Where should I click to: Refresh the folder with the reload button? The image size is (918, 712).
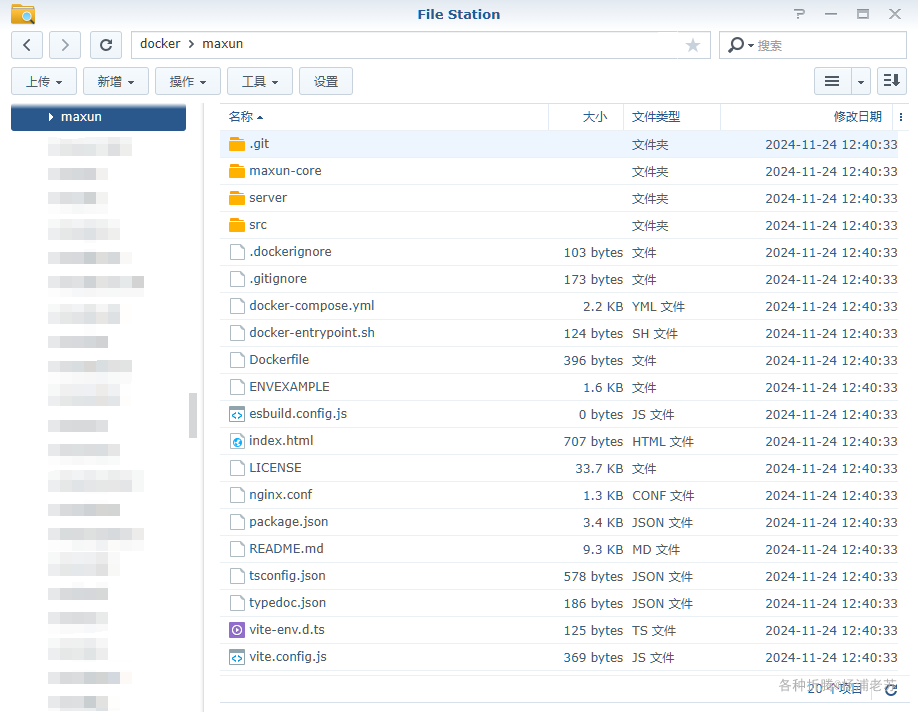[106, 45]
